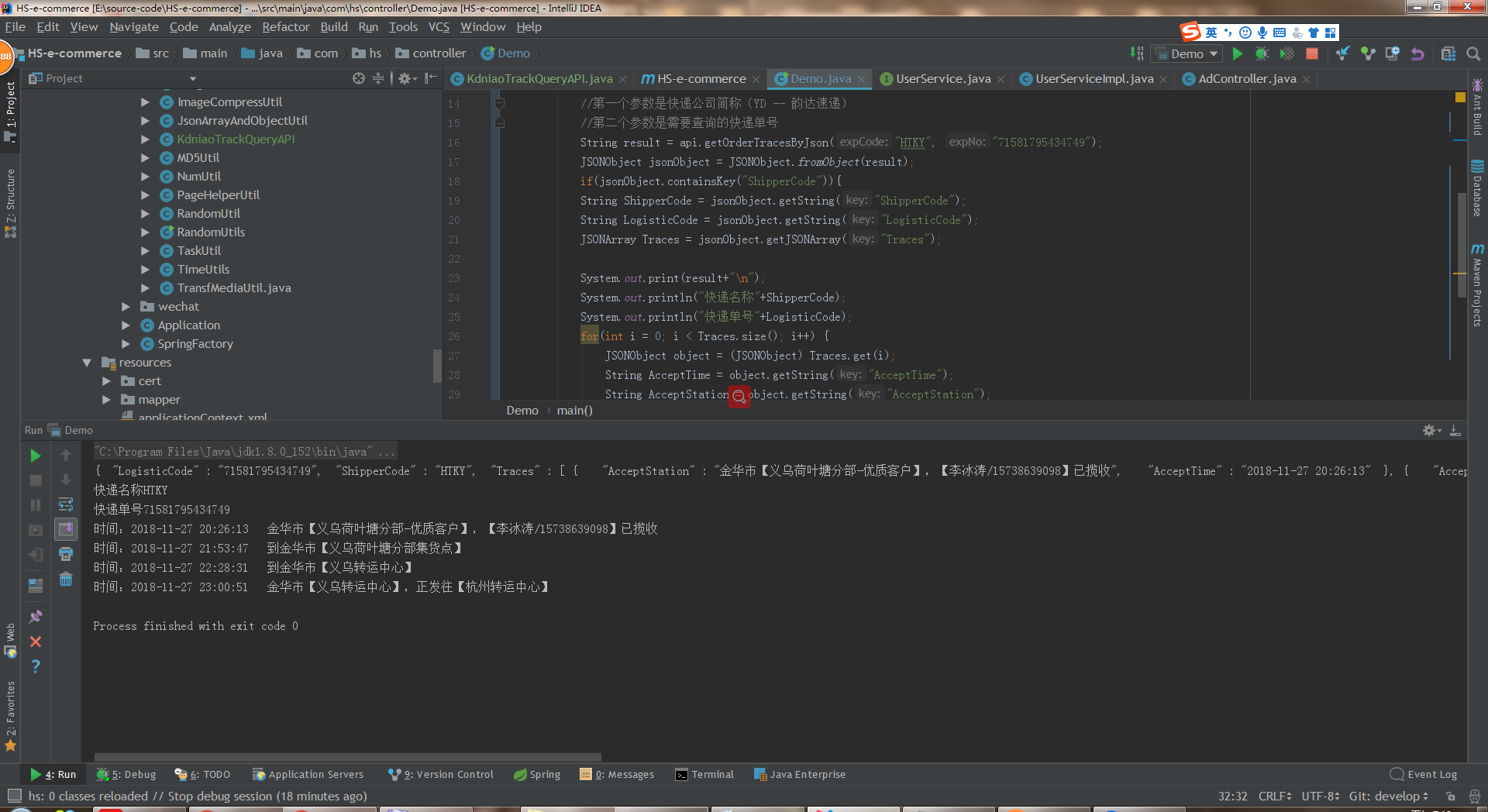Expand the wechat package in Project tree
Screen dimensions: 1488x812
click(126, 306)
